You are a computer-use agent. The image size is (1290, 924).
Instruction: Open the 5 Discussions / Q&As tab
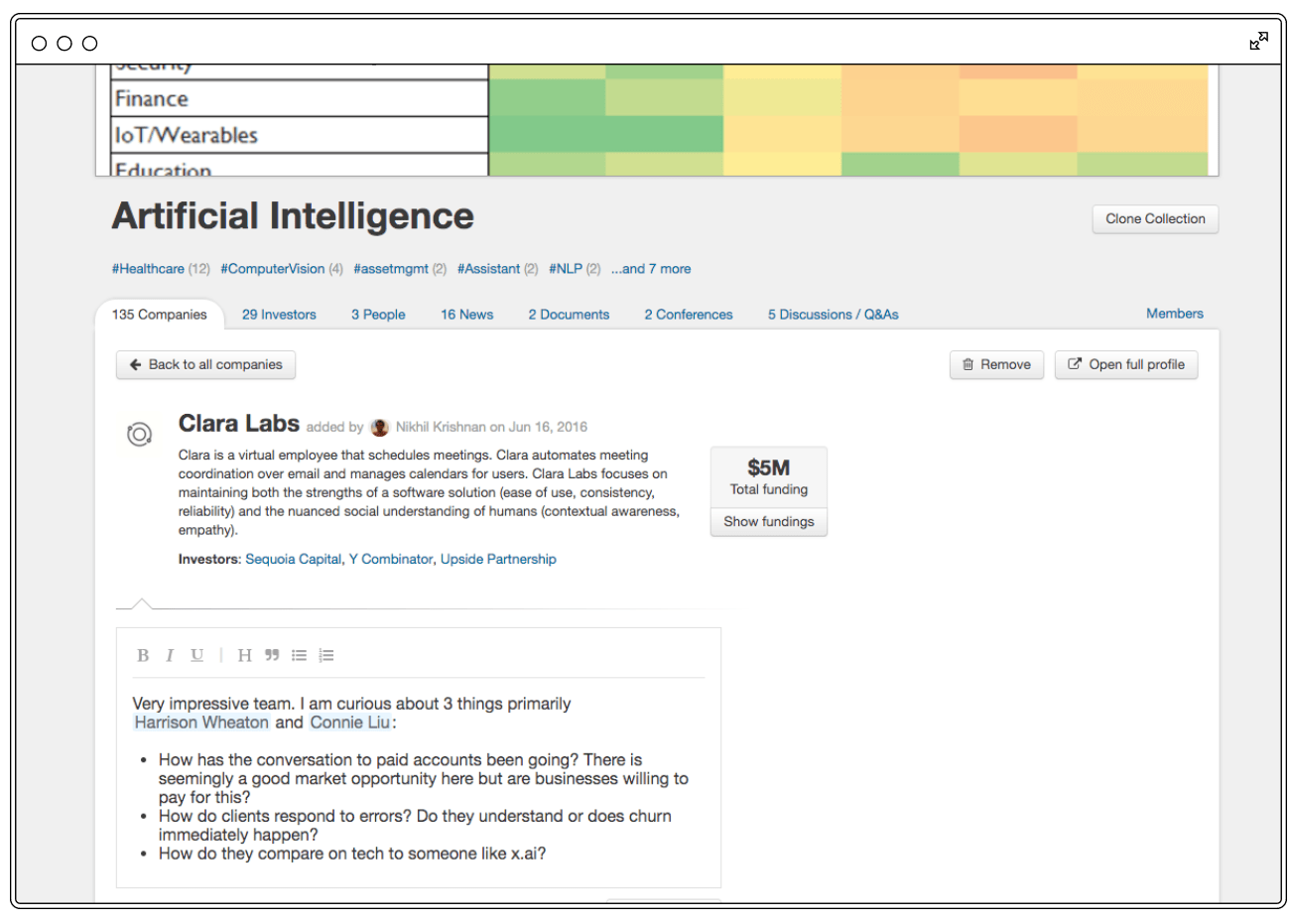(x=834, y=315)
